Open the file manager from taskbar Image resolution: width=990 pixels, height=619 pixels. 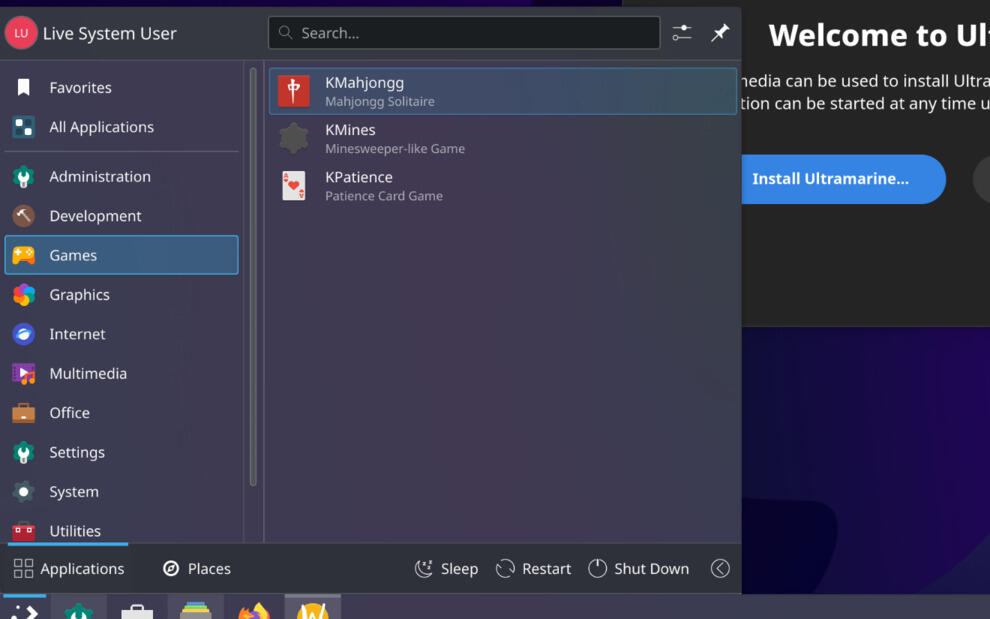click(195, 608)
